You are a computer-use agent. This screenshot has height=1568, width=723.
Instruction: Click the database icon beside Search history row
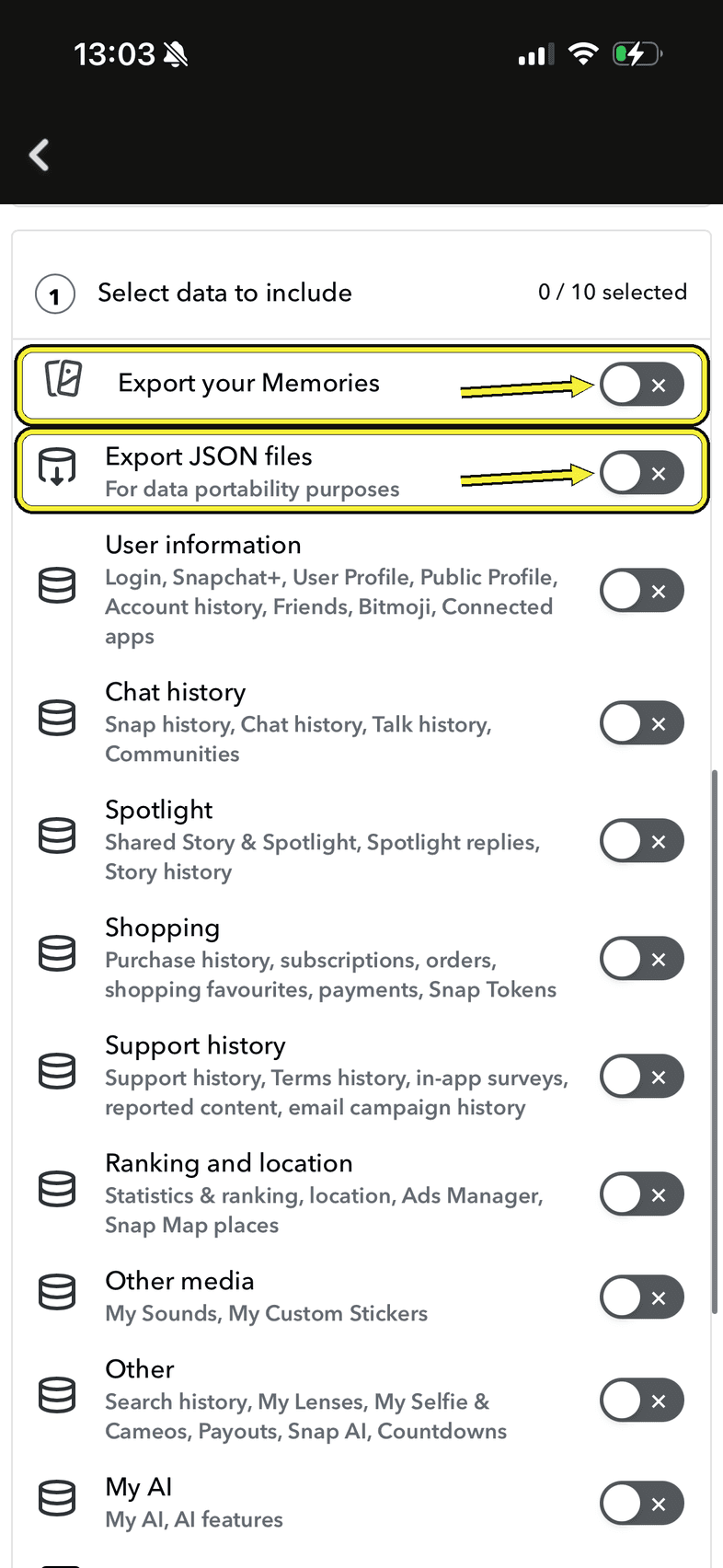[57, 1395]
